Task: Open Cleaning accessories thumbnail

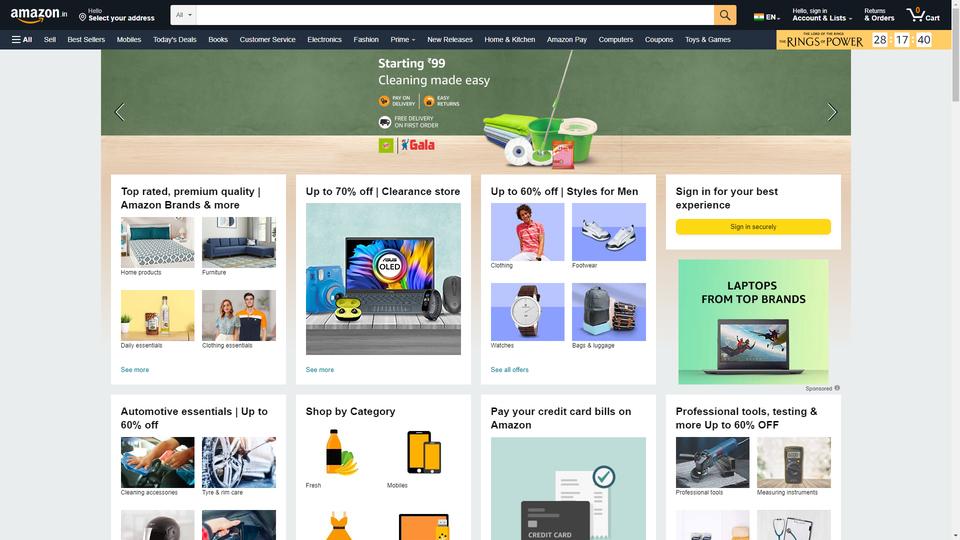Action: (157, 462)
